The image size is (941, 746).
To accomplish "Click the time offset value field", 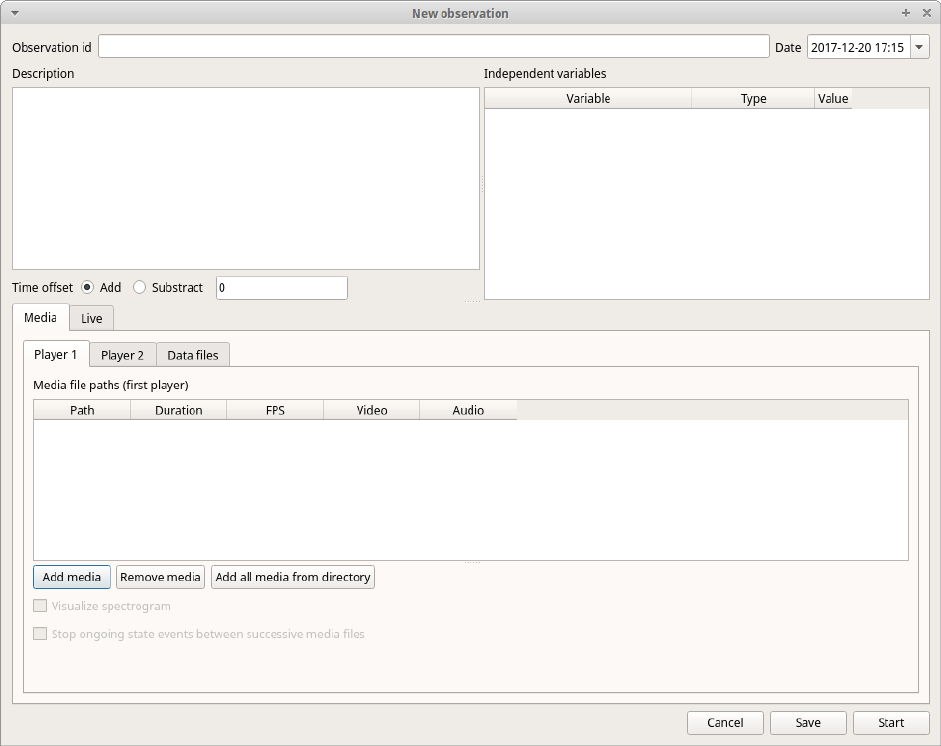I will pos(281,287).
